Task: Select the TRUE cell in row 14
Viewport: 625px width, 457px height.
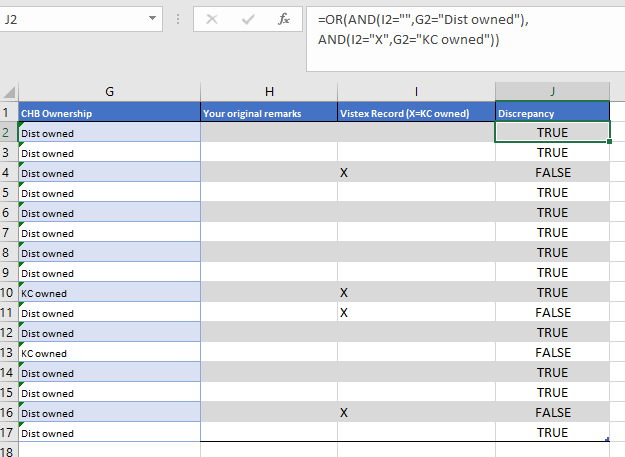Action: pyautogui.click(x=552, y=373)
